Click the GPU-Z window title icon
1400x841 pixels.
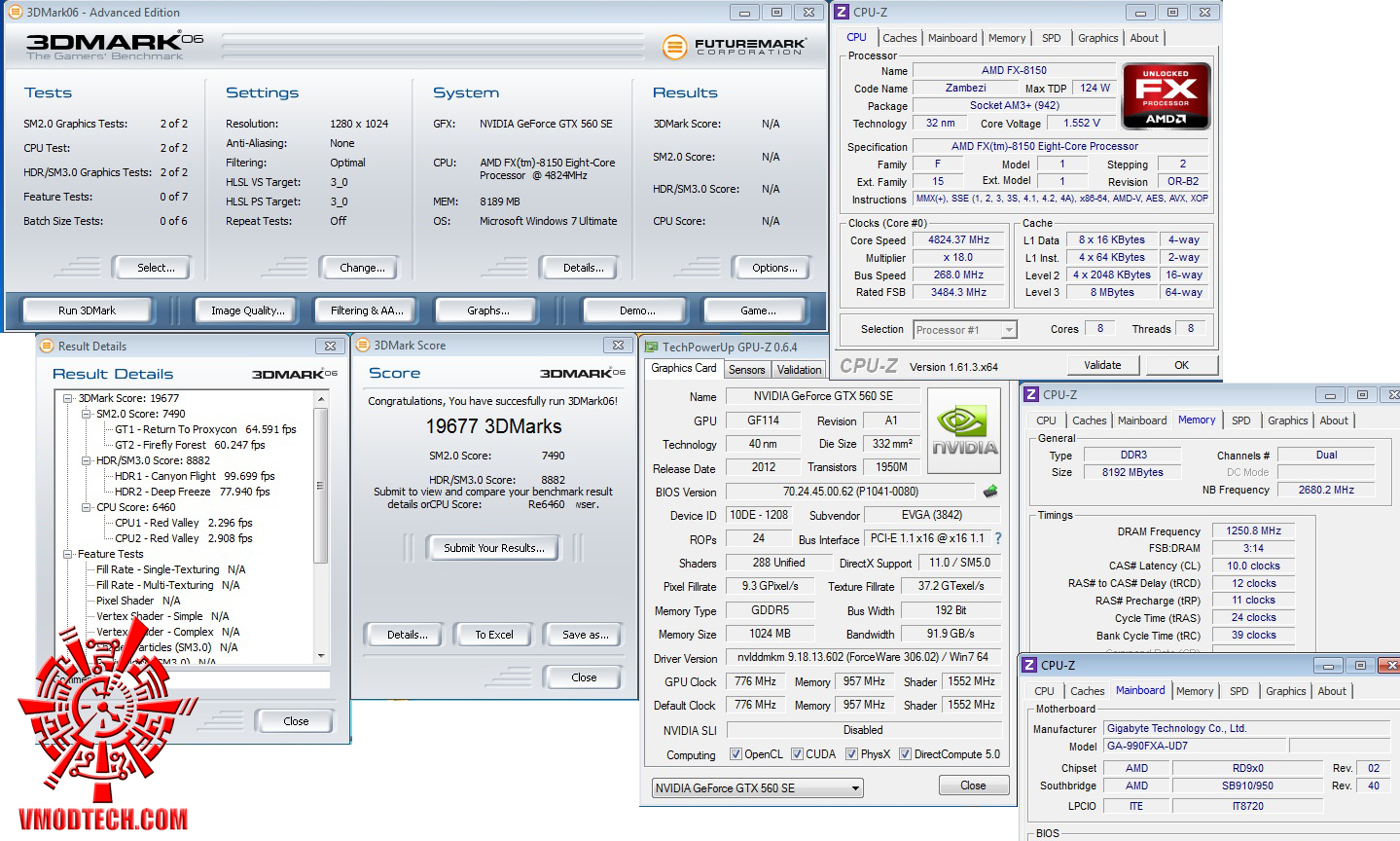[x=651, y=347]
